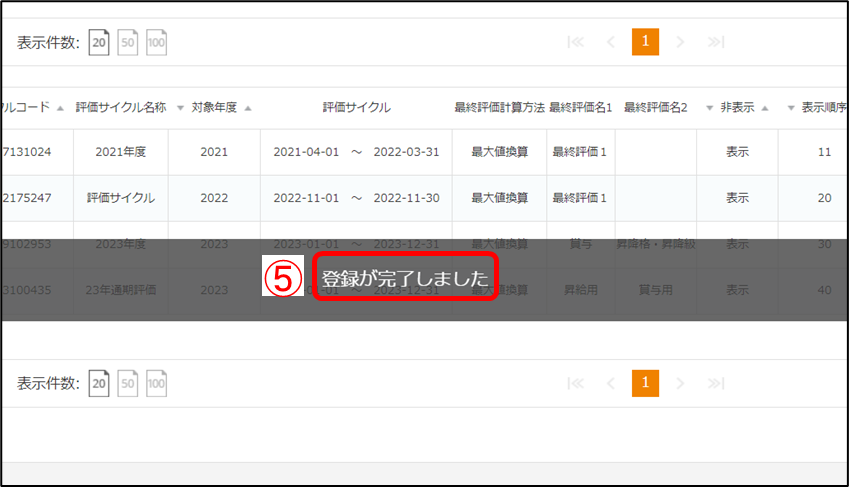The image size is (849, 487).
Task: Go to next page in top pagination
Action: point(680,42)
